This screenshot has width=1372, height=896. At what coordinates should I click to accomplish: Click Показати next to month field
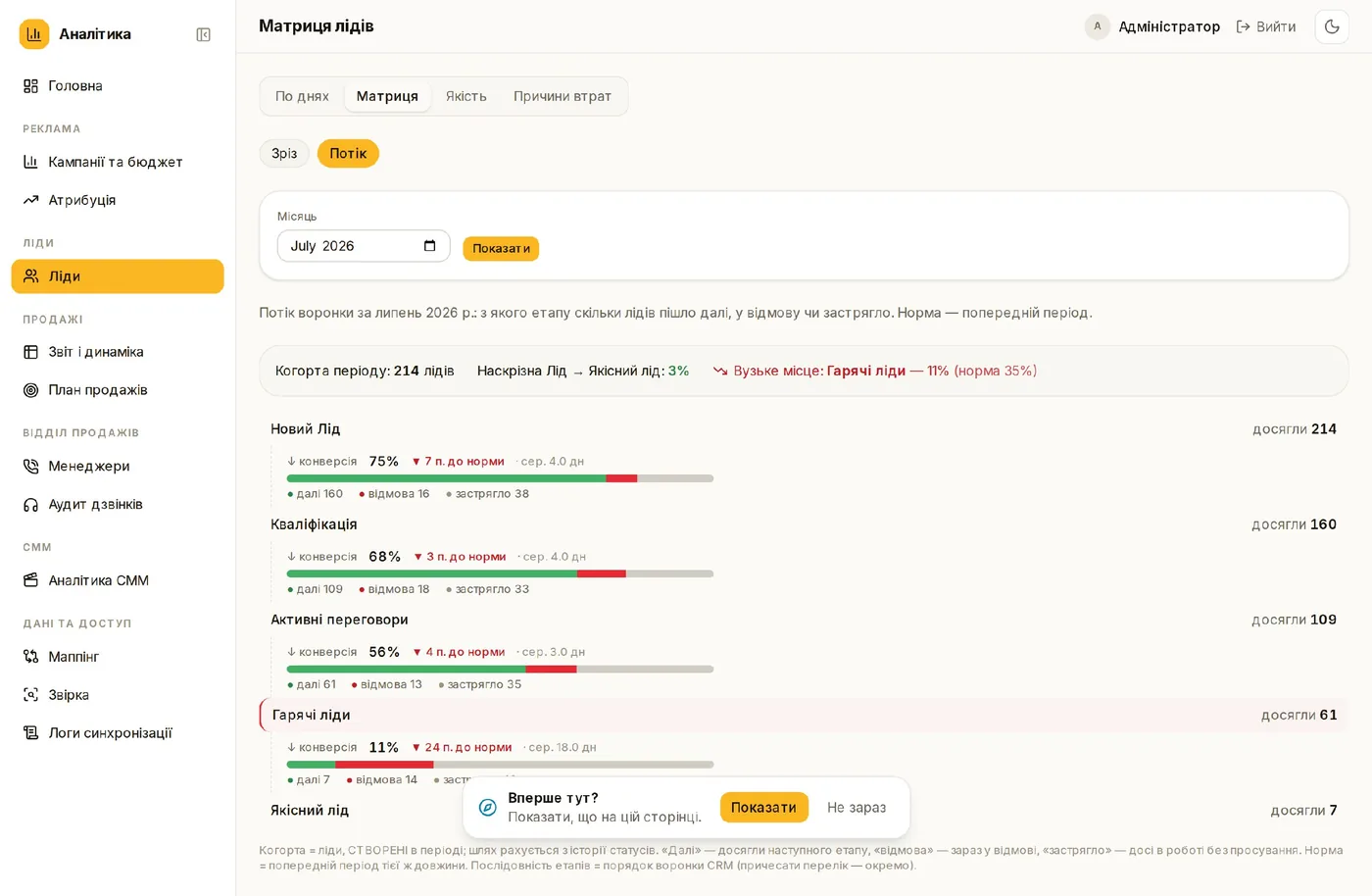(501, 249)
